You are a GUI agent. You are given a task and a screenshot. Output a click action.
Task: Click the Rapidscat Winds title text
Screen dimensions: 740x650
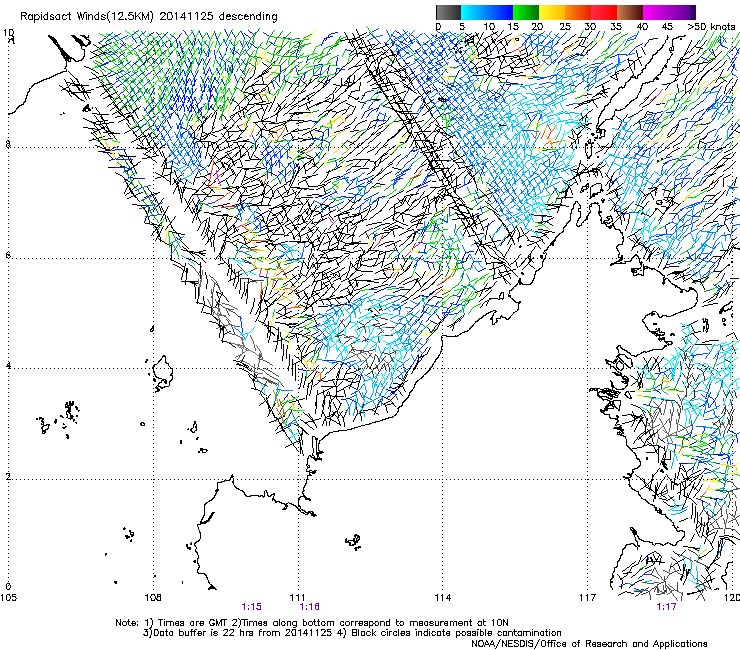click(x=149, y=17)
